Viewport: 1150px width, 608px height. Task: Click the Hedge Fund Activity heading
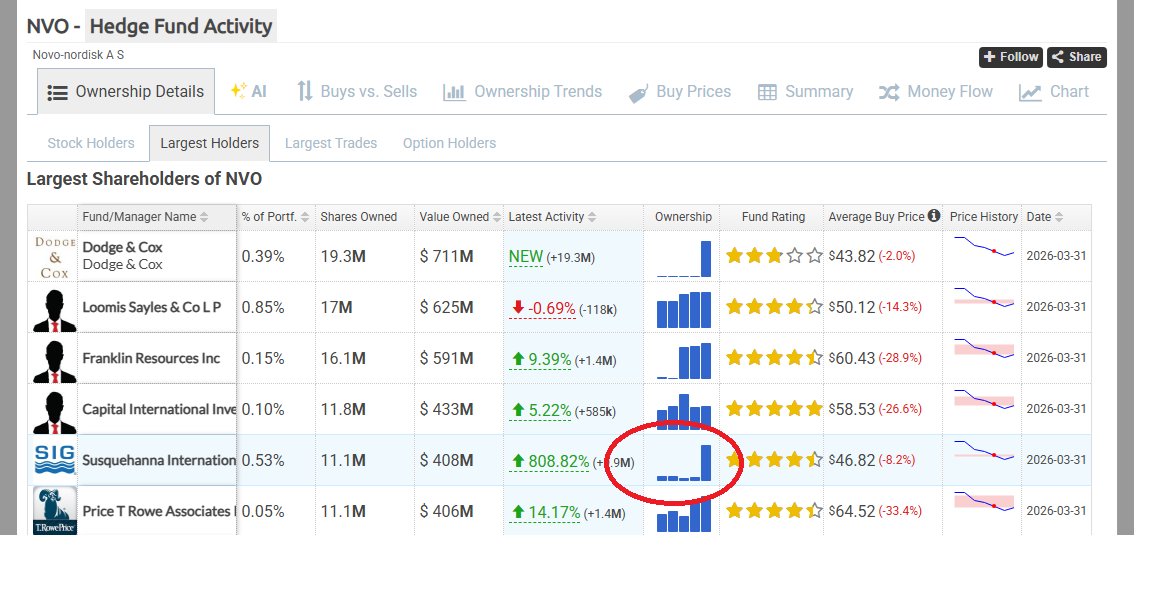coord(181,26)
